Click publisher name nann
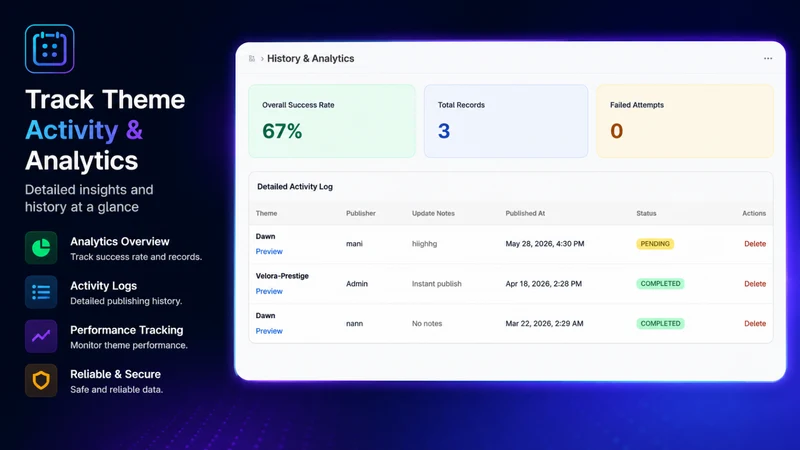 pyautogui.click(x=354, y=323)
